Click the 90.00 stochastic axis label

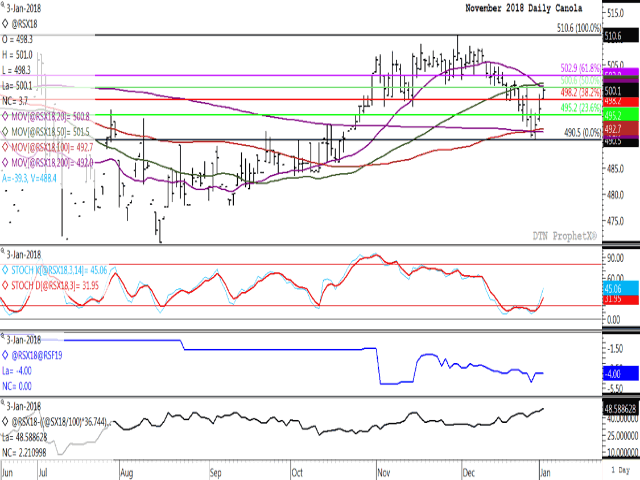(x=616, y=258)
